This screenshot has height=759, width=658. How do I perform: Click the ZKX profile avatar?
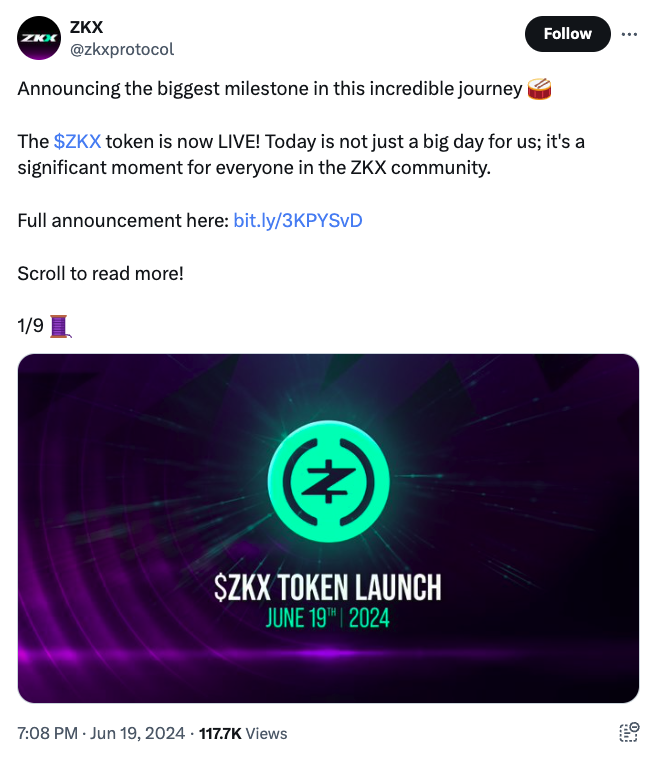tap(40, 37)
